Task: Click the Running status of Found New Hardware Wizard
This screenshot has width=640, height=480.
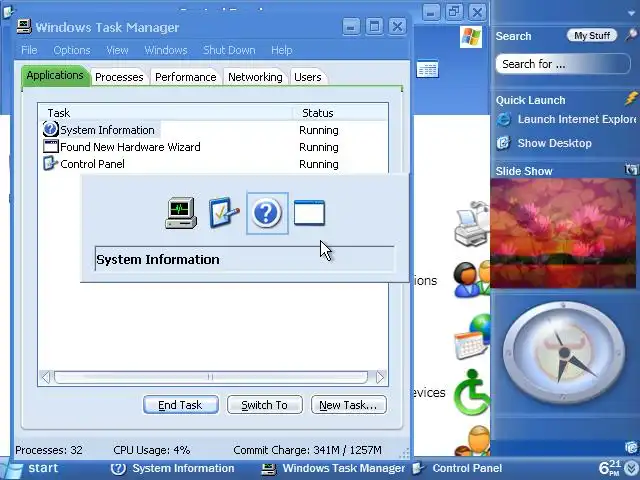Action: click(x=319, y=147)
